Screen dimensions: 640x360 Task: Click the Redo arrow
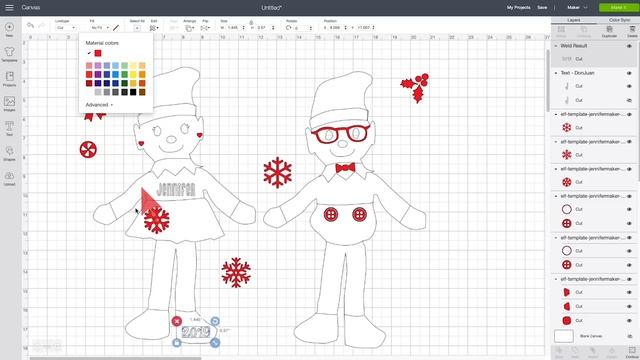click(x=41, y=26)
